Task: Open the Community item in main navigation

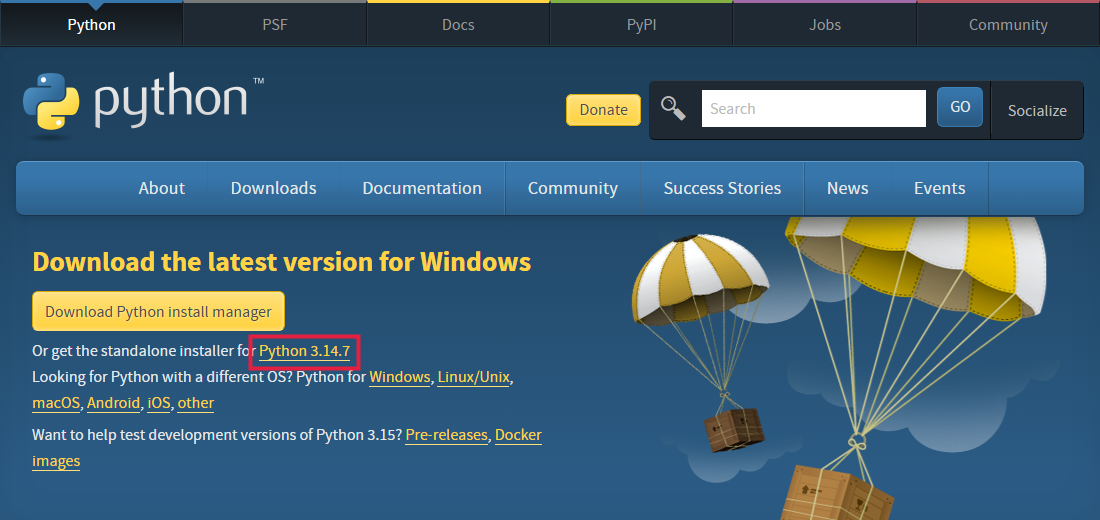Action: coord(572,188)
